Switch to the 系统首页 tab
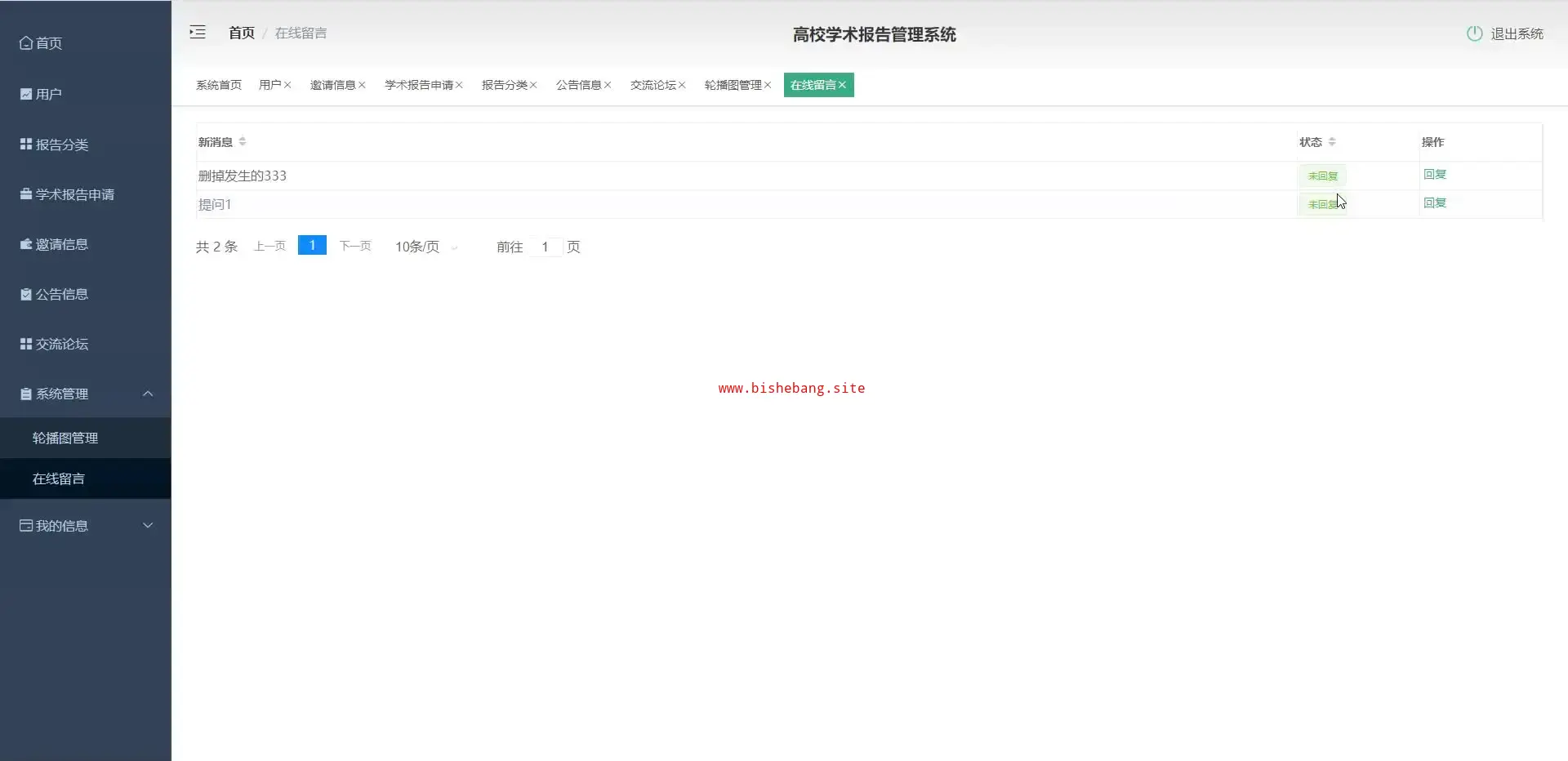Viewport: 1568px width, 761px height. click(x=219, y=85)
